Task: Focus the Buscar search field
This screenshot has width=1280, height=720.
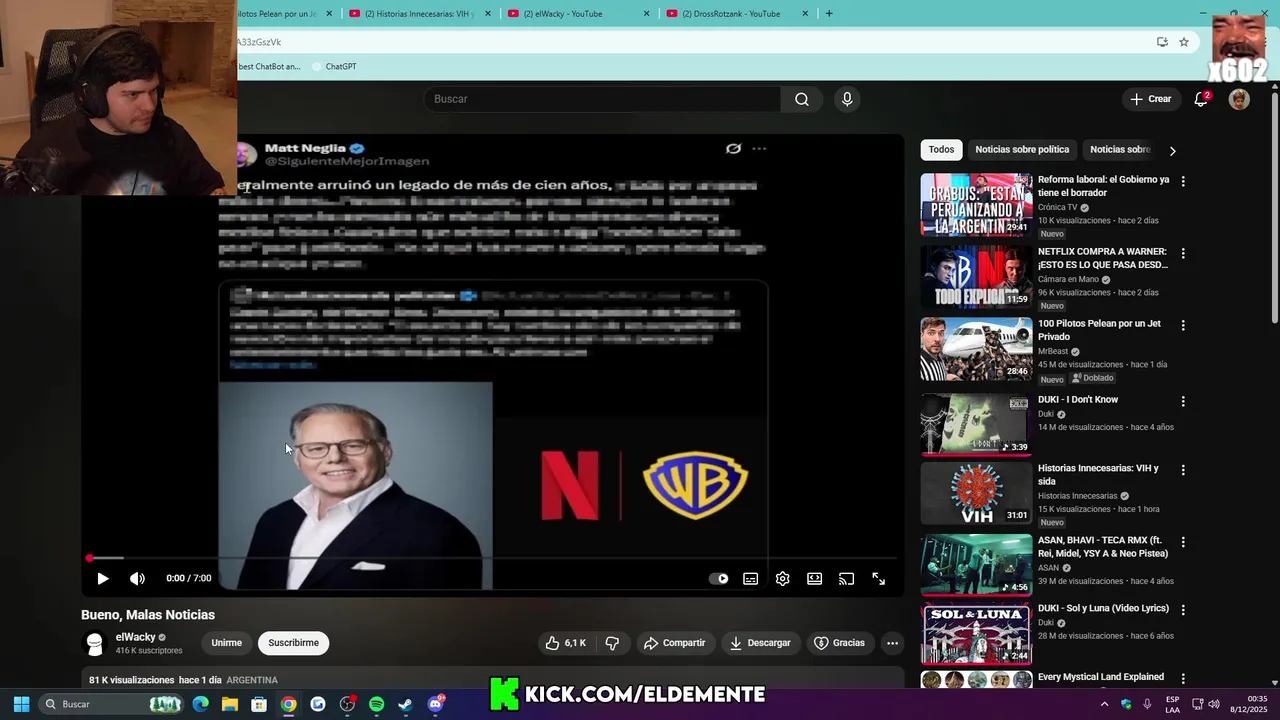Action: pyautogui.click(x=602, y=99)
